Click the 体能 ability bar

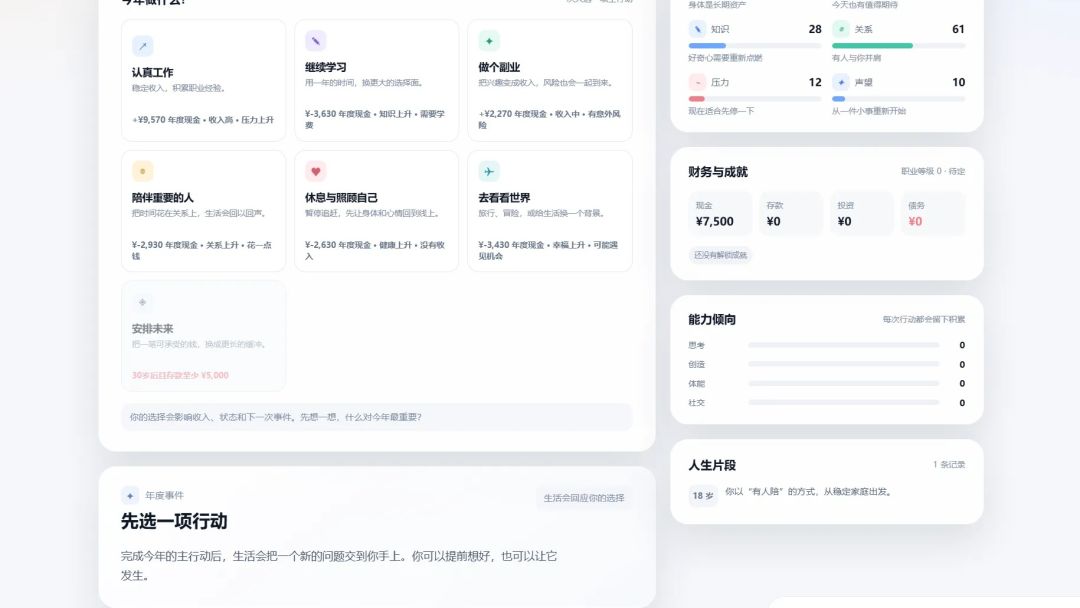(844, 384)
